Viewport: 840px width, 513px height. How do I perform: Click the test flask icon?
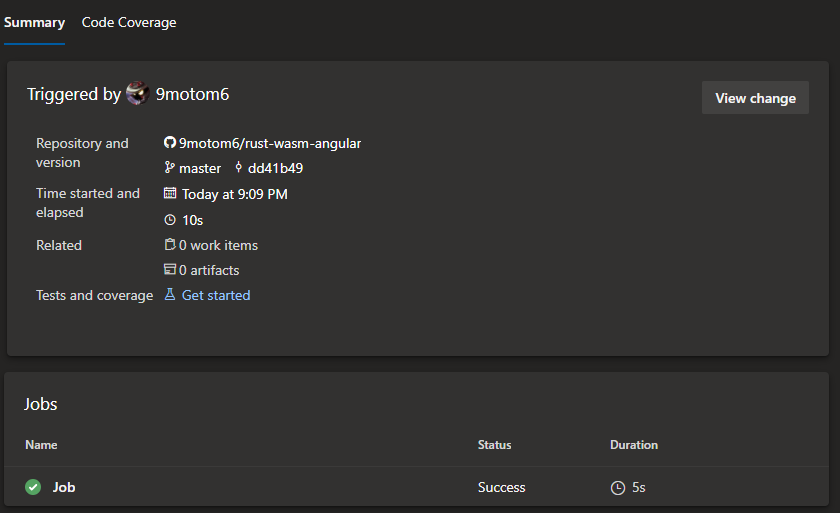coord(170,294)
